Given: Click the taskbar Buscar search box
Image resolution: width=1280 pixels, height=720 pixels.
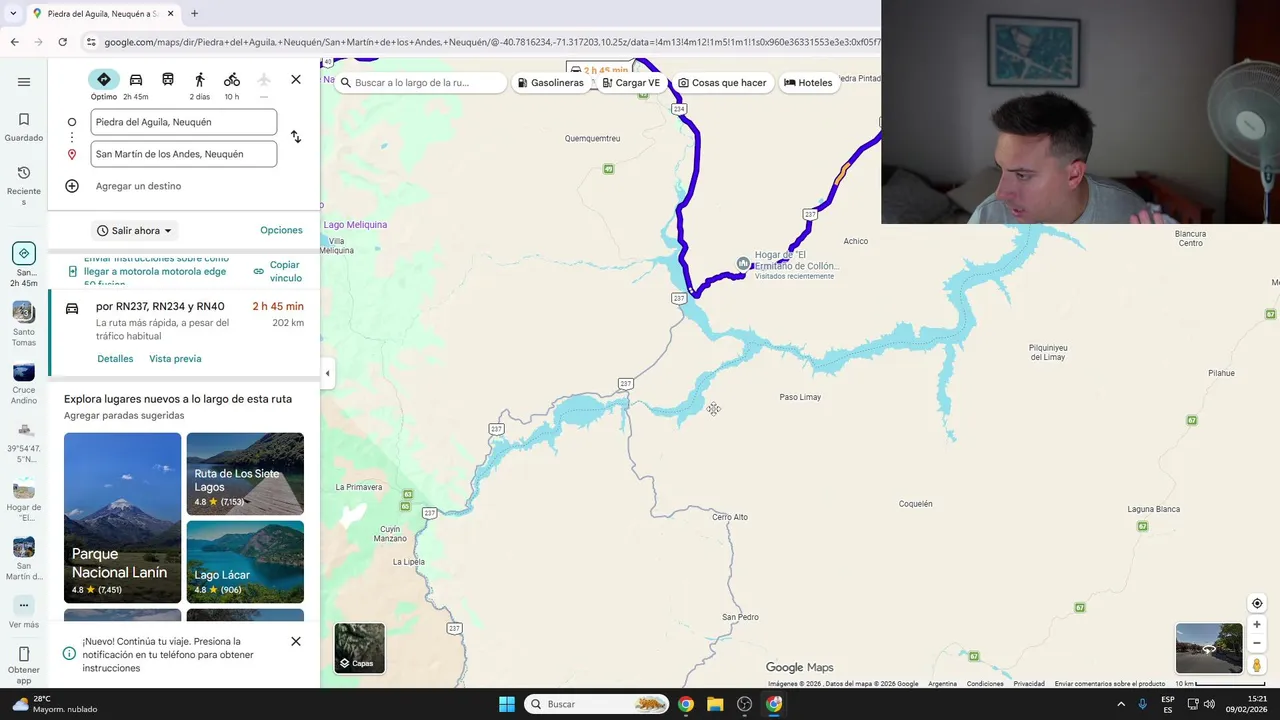Looking at the screenshot, I should point(596,704).
